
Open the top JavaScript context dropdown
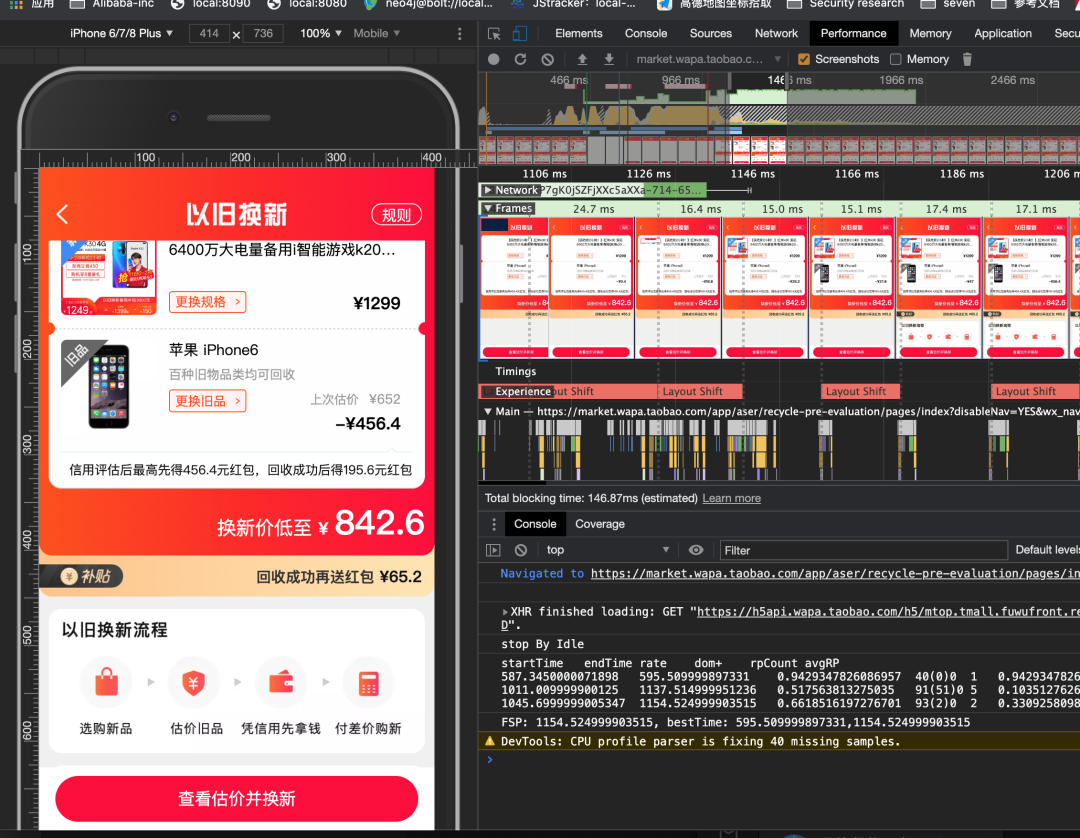coord(608,550)
